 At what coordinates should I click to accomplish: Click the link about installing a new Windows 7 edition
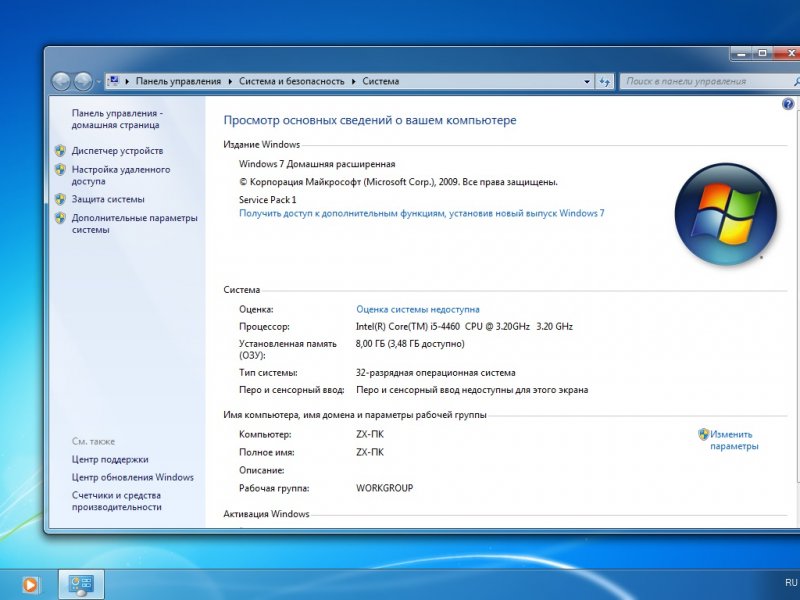click(x=421, y=213)
